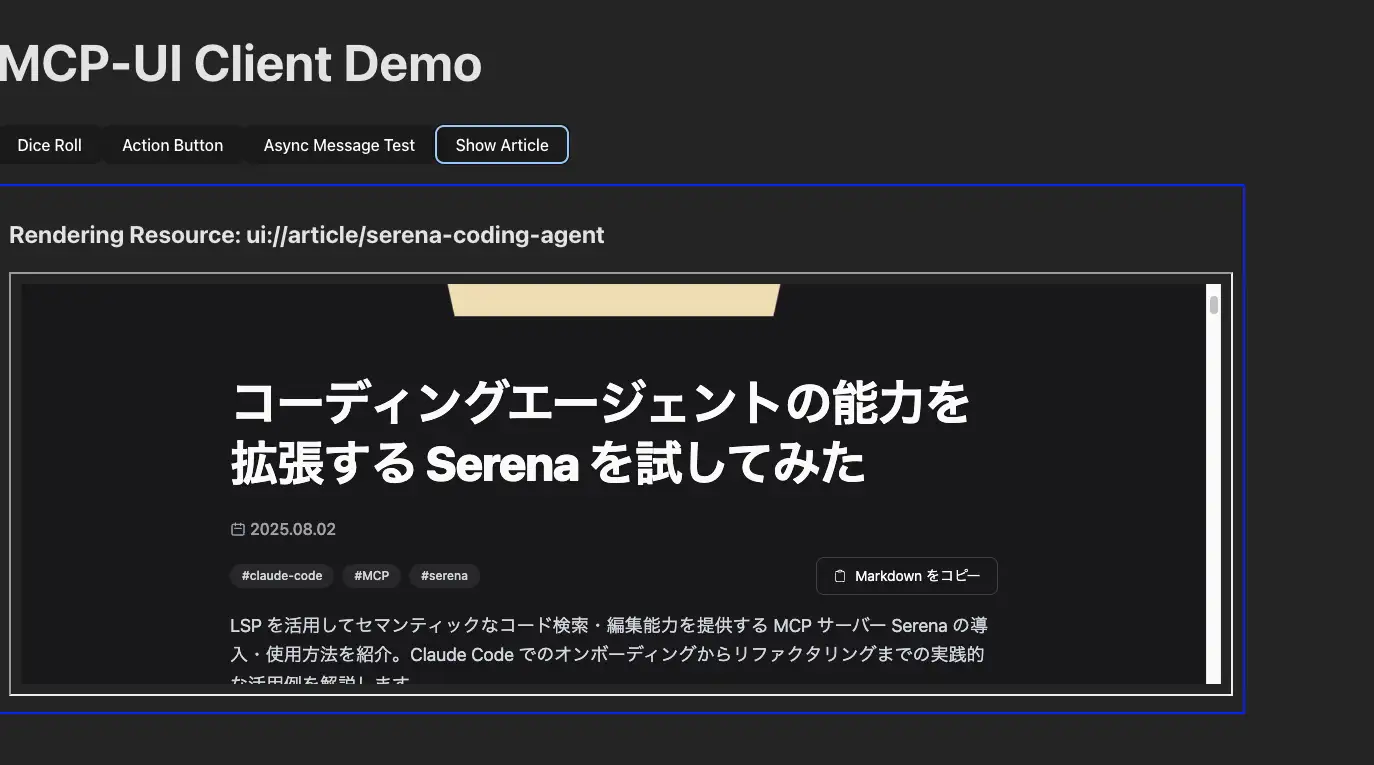Click the Dice Roll button
1374x765 pixels.
tap(48, 145)
